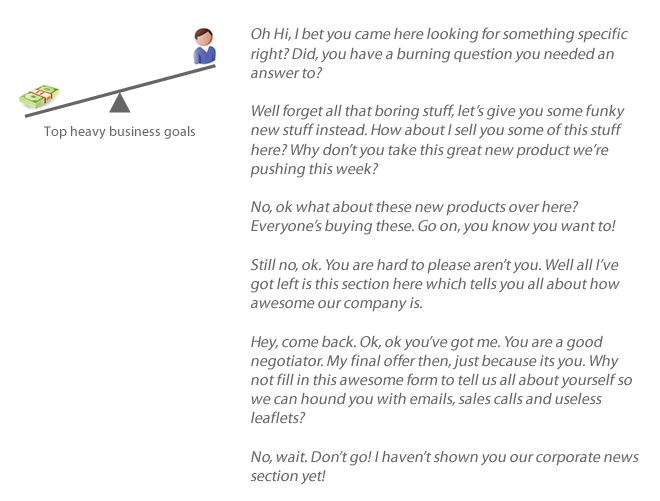Click the text "awesome our company is."
The image size is (660, 501).
click(x=336, y=303)
